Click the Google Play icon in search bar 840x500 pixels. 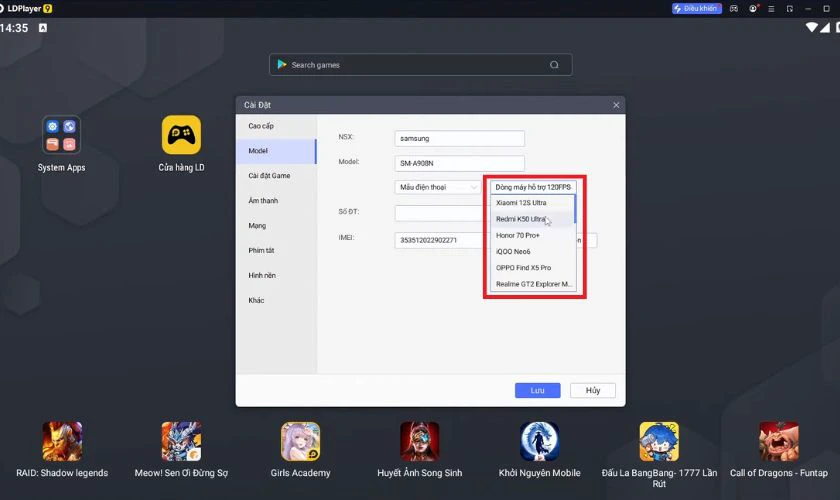[281, 65]
